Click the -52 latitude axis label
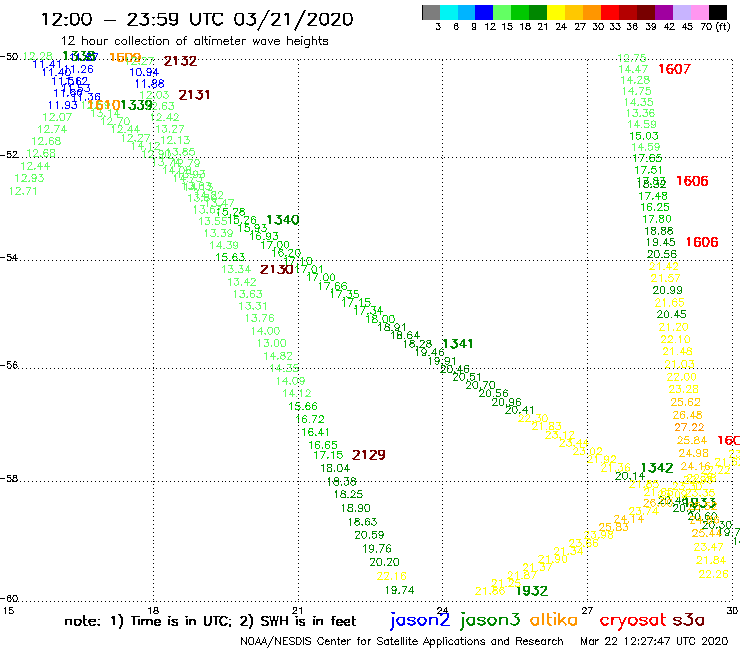Screen dimensions: 740x650 [x=9, y=155]
